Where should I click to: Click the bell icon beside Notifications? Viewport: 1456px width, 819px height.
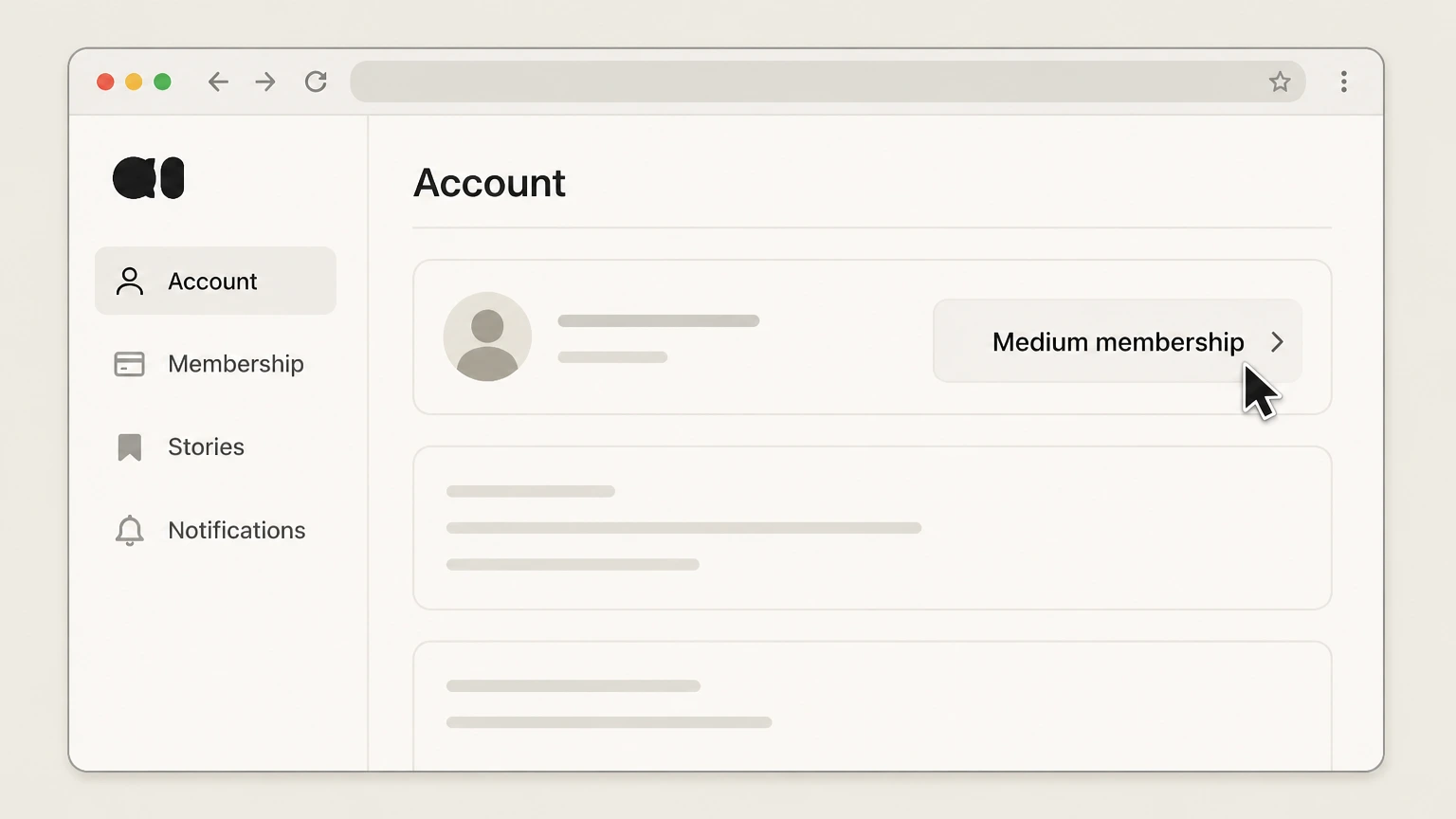click(130, 531)
